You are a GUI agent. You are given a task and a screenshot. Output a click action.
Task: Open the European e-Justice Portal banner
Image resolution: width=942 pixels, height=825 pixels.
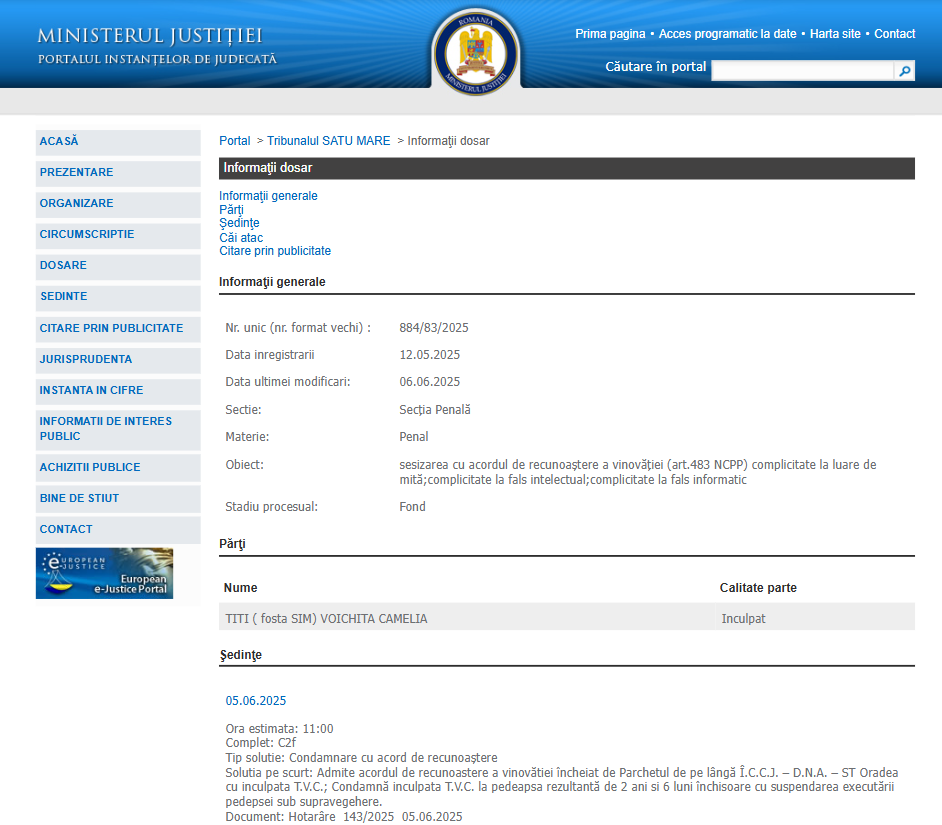pyautogui.click(x=105, y=573)
